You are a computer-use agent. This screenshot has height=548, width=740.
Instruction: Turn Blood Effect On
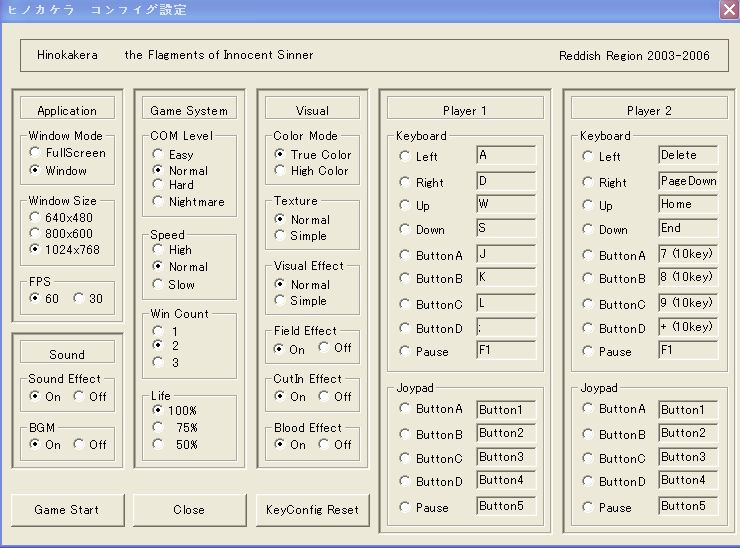click(x=280, y=444)
